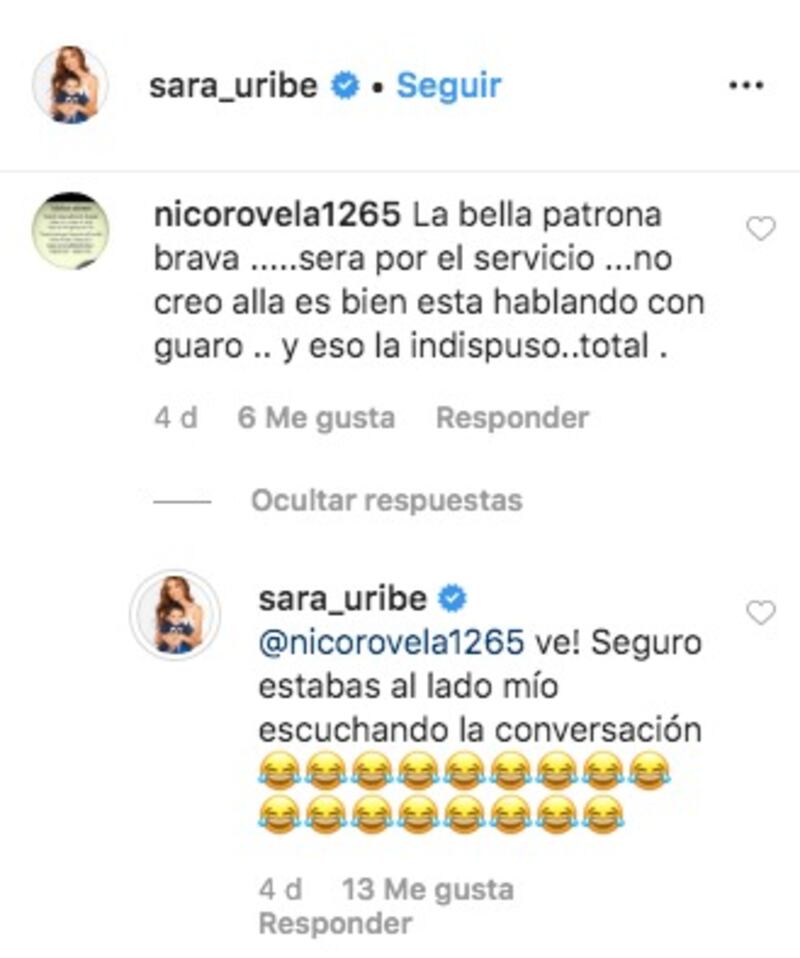The image size is (800, 958).
Task: Collapse replies via Ocultar respuestas
Action: point(387,500)
